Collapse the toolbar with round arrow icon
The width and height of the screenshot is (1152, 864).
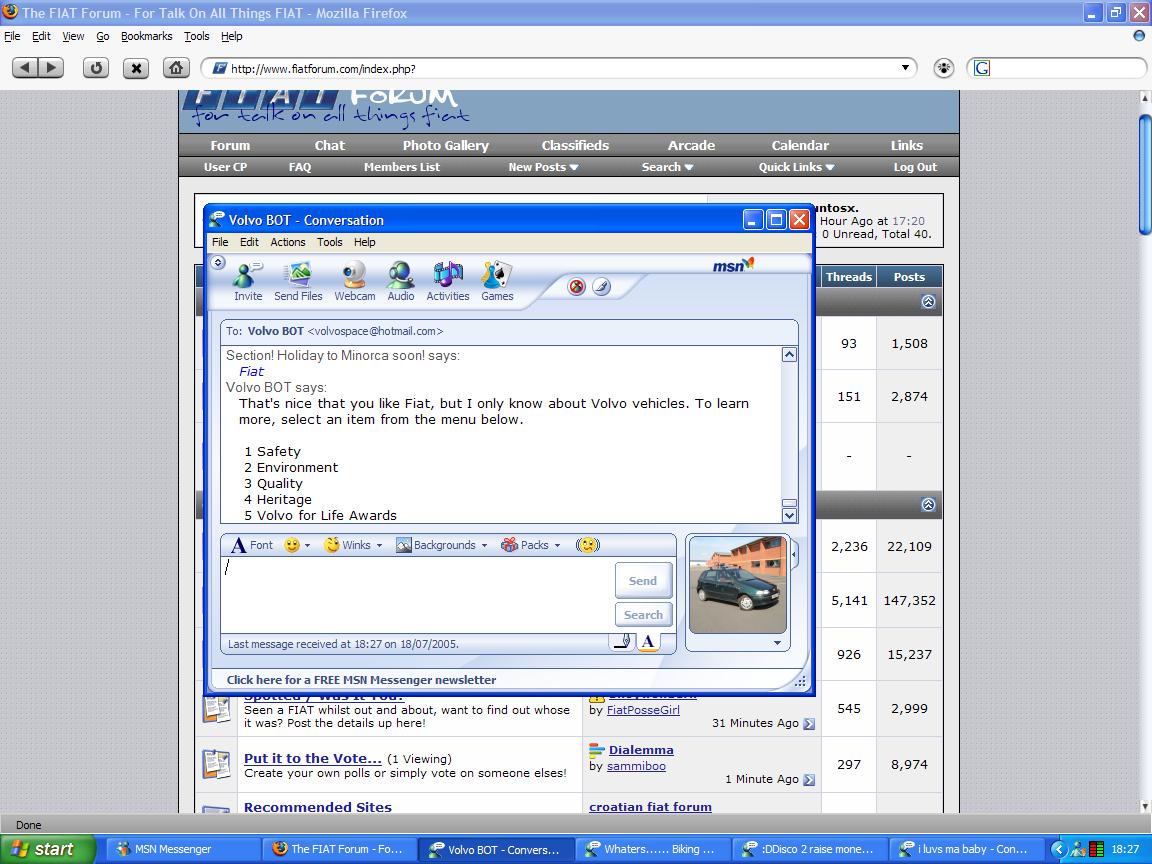[x=217, y=262]
